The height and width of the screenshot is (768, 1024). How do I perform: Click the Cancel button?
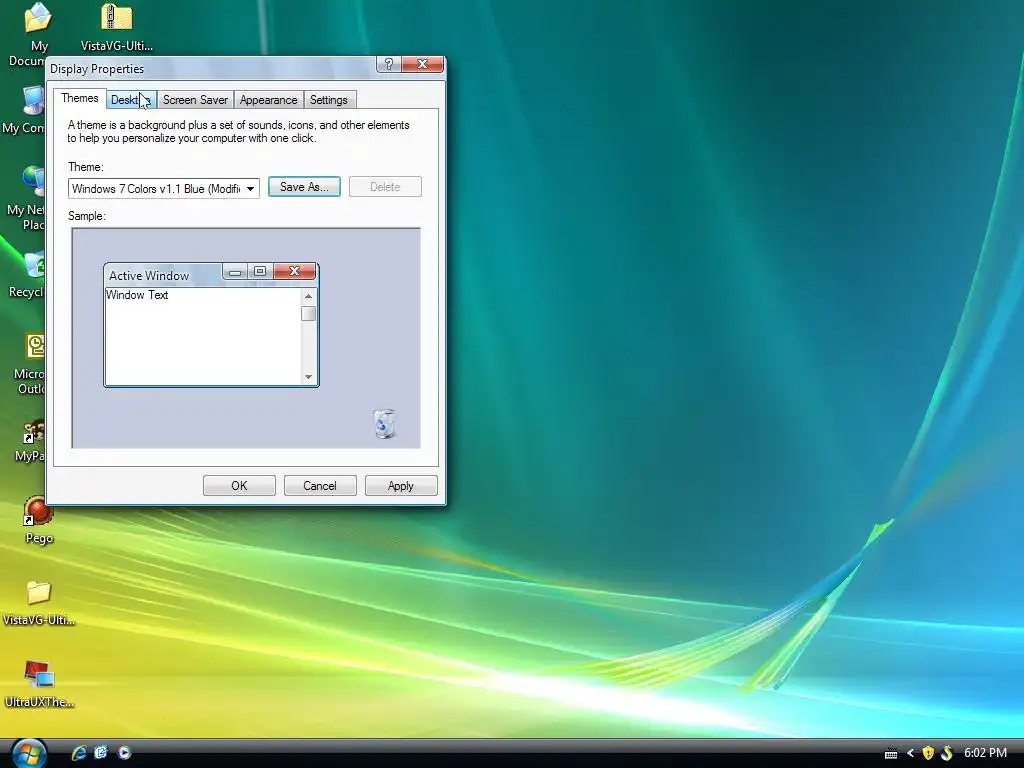(x=320, y=486)
